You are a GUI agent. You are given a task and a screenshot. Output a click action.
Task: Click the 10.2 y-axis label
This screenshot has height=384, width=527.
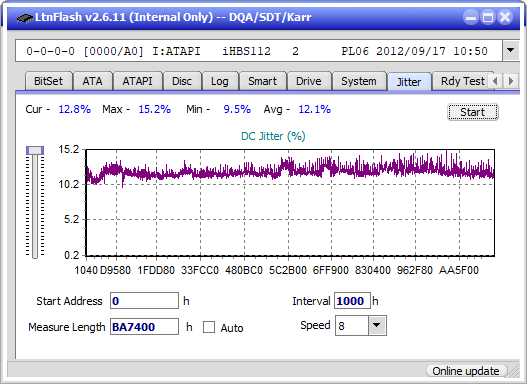69,184
